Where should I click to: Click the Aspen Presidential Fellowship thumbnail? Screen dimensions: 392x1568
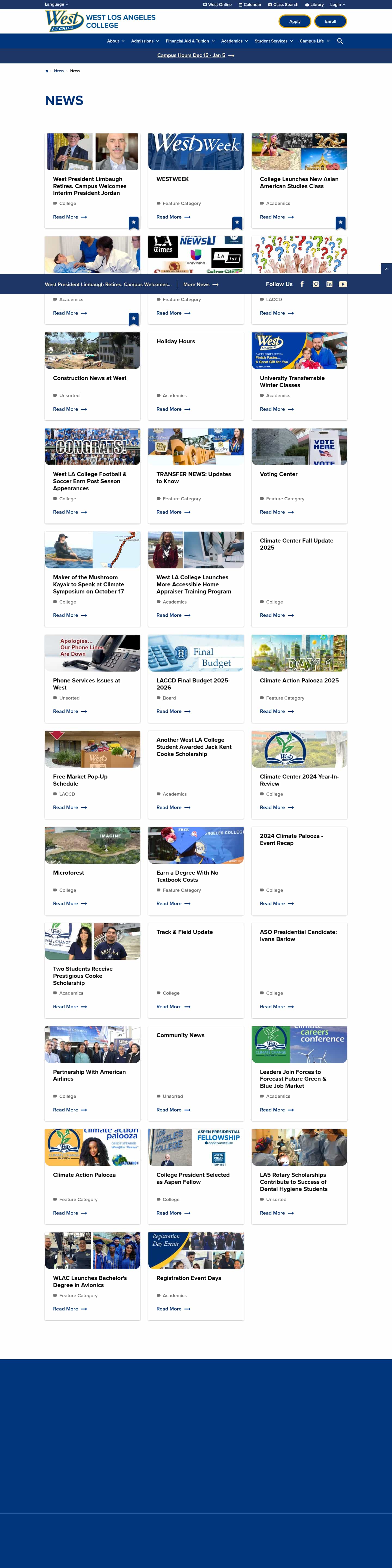point(196,1148)
